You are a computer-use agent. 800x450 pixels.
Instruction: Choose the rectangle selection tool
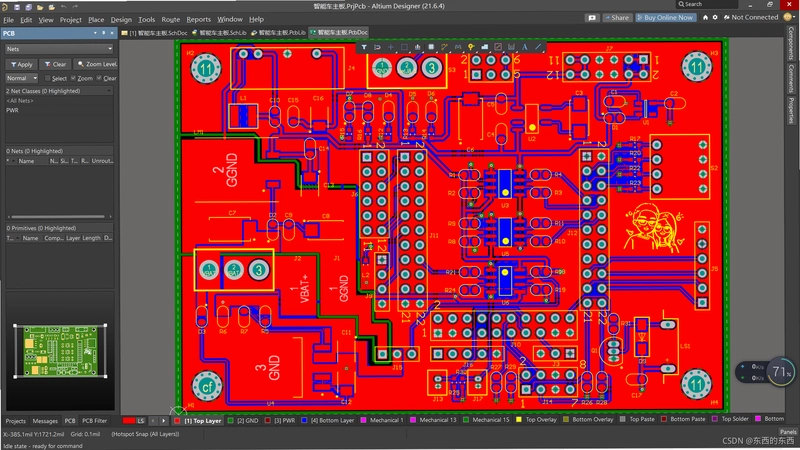404,47
